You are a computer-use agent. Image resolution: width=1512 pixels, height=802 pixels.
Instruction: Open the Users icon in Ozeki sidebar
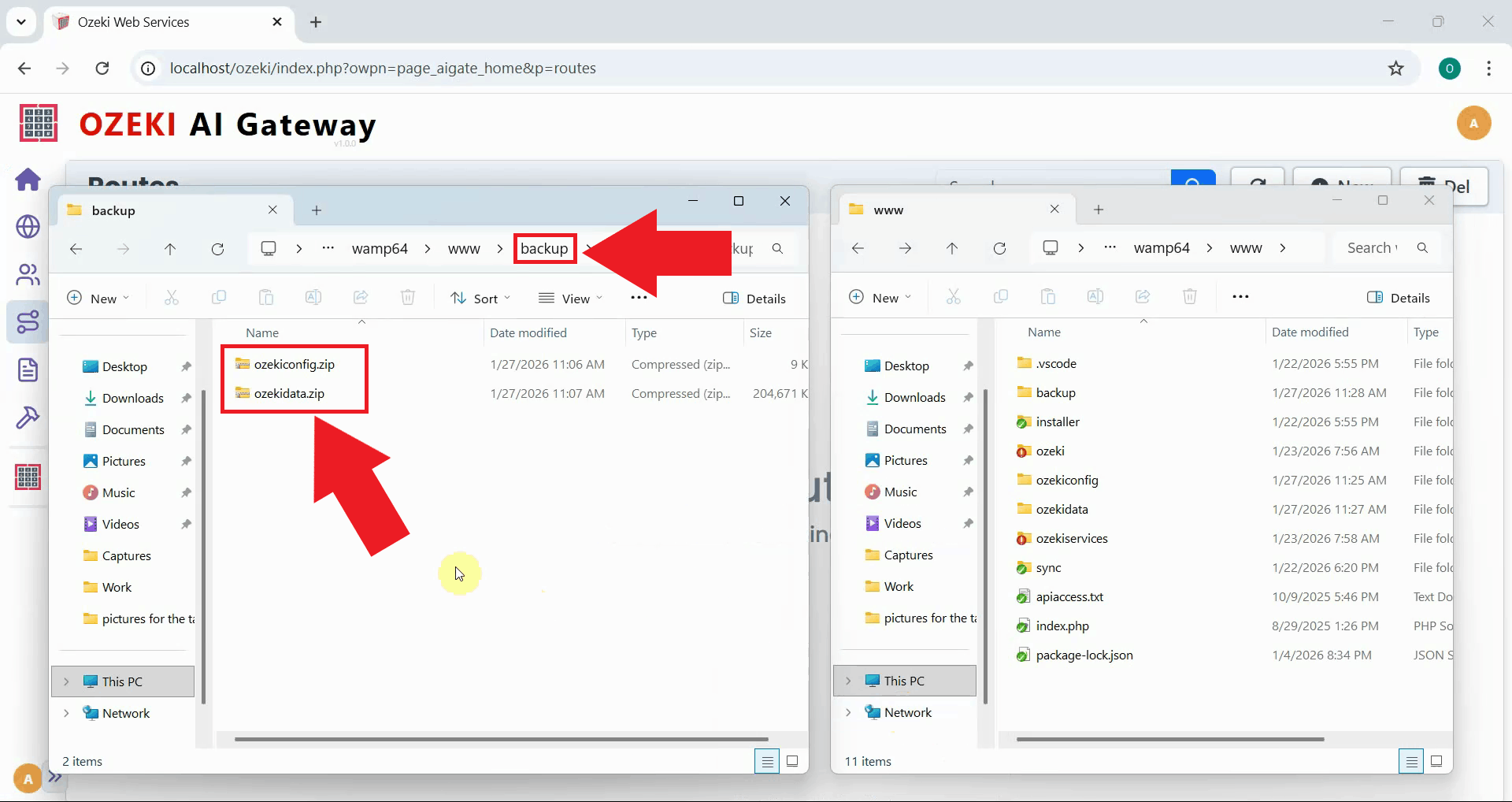tap(28, 274)
